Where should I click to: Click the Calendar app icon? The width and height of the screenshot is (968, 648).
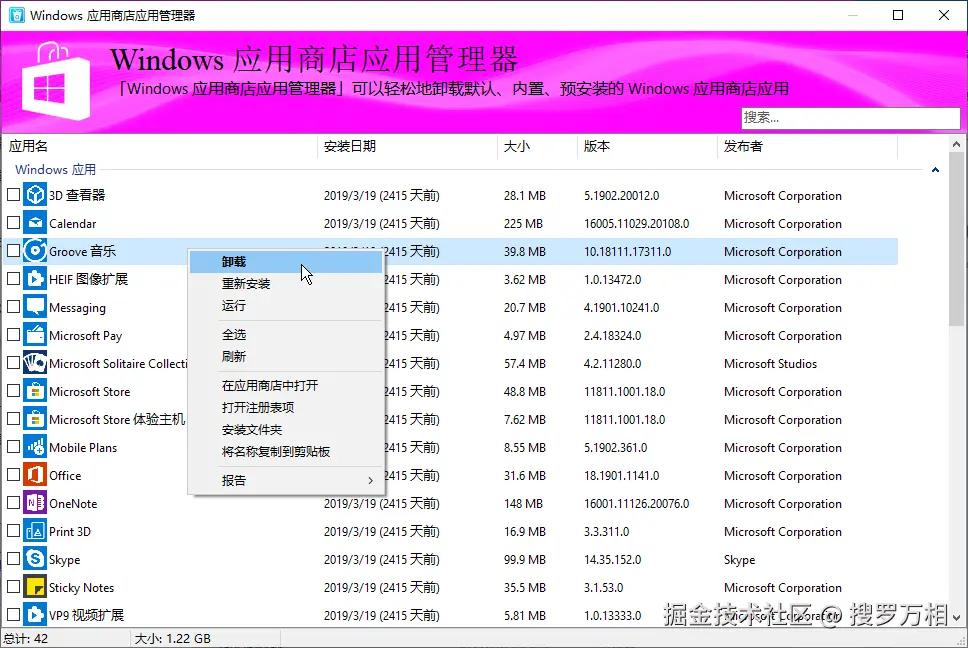[x=35, y=223]
